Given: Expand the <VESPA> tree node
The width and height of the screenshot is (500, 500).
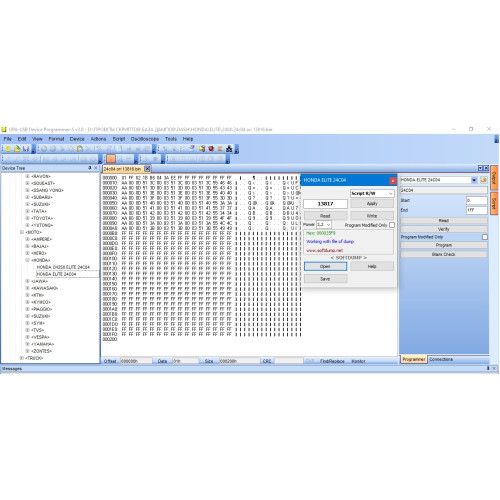Looking at the screenshot, I should pyautogui.click(x=27, y=337).
